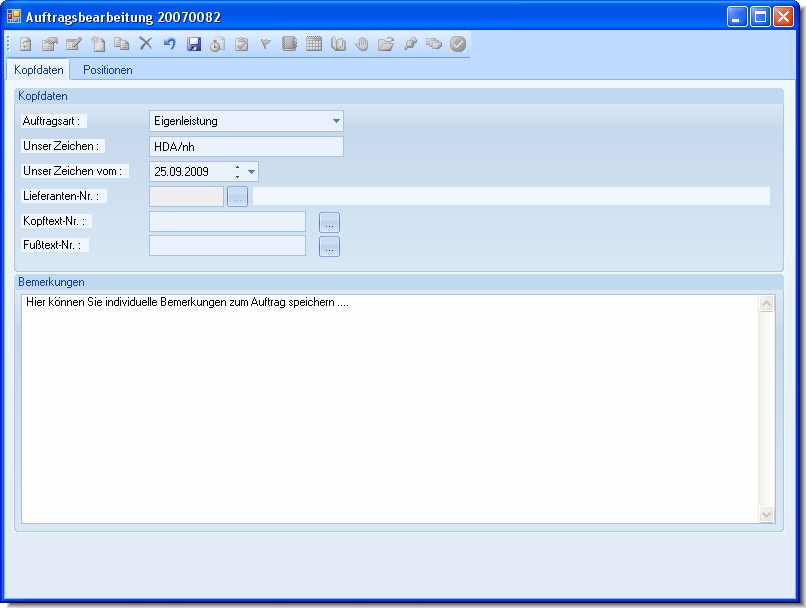Screen dimensions: 806x608
Task: Open the Auftragsart dropdown list
Action: coord(336,121)
